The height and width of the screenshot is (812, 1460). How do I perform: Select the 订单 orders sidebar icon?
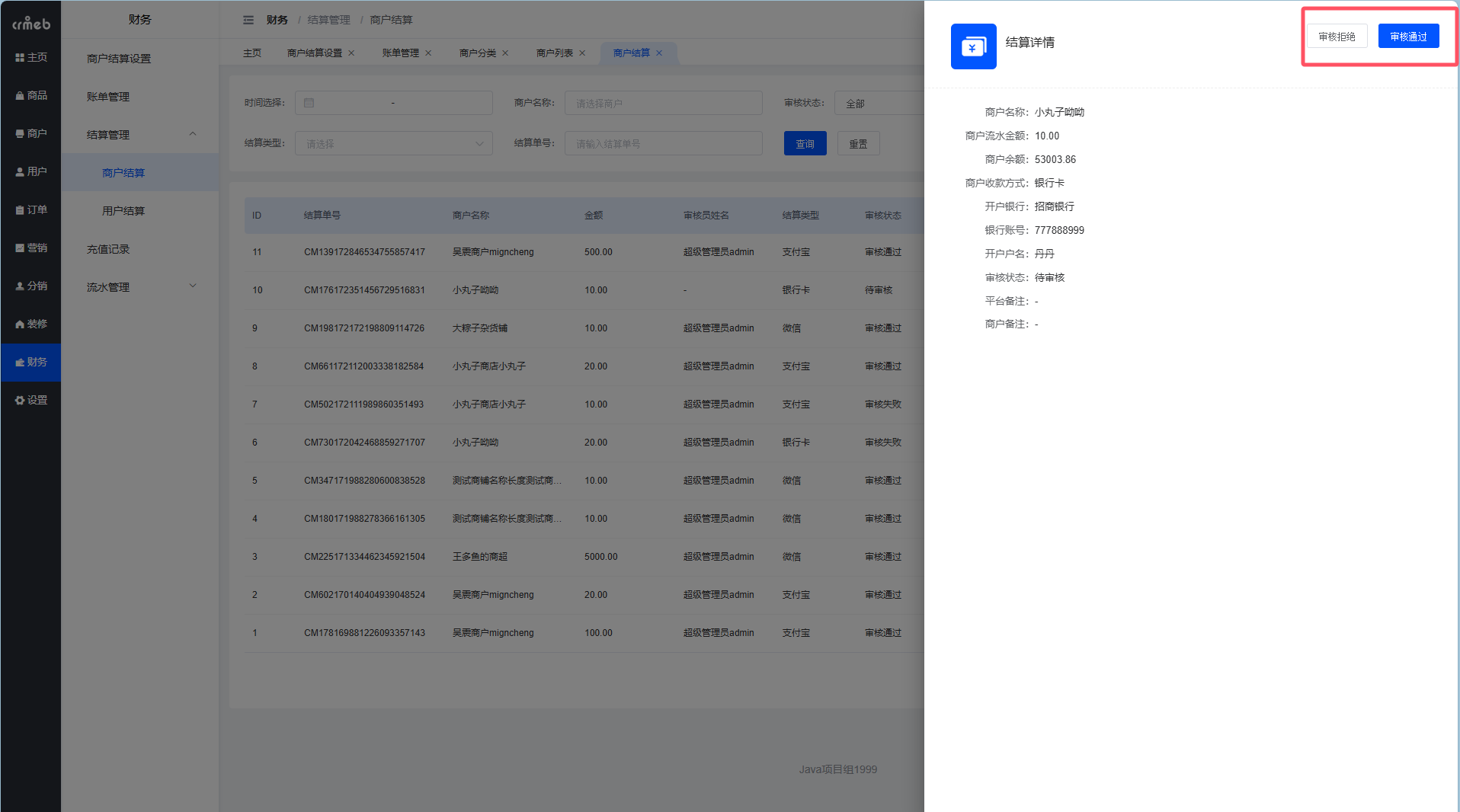20,210
